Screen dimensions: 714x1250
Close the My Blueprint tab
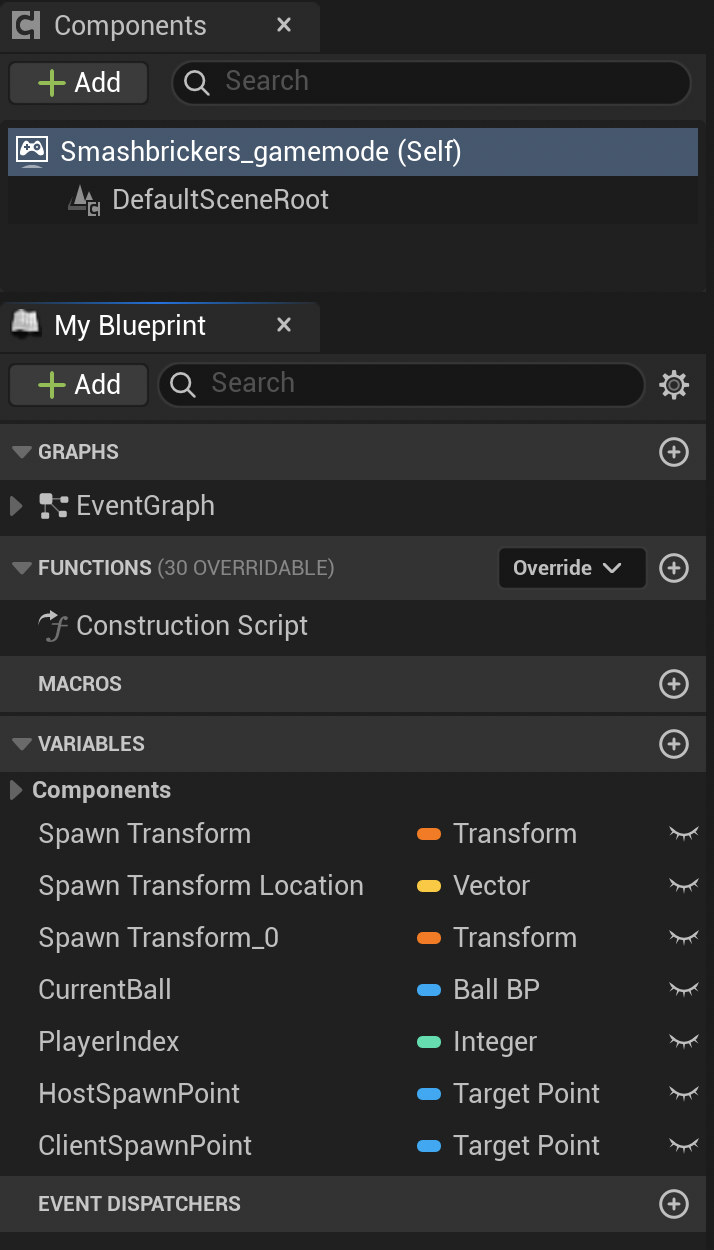(284, 325)
